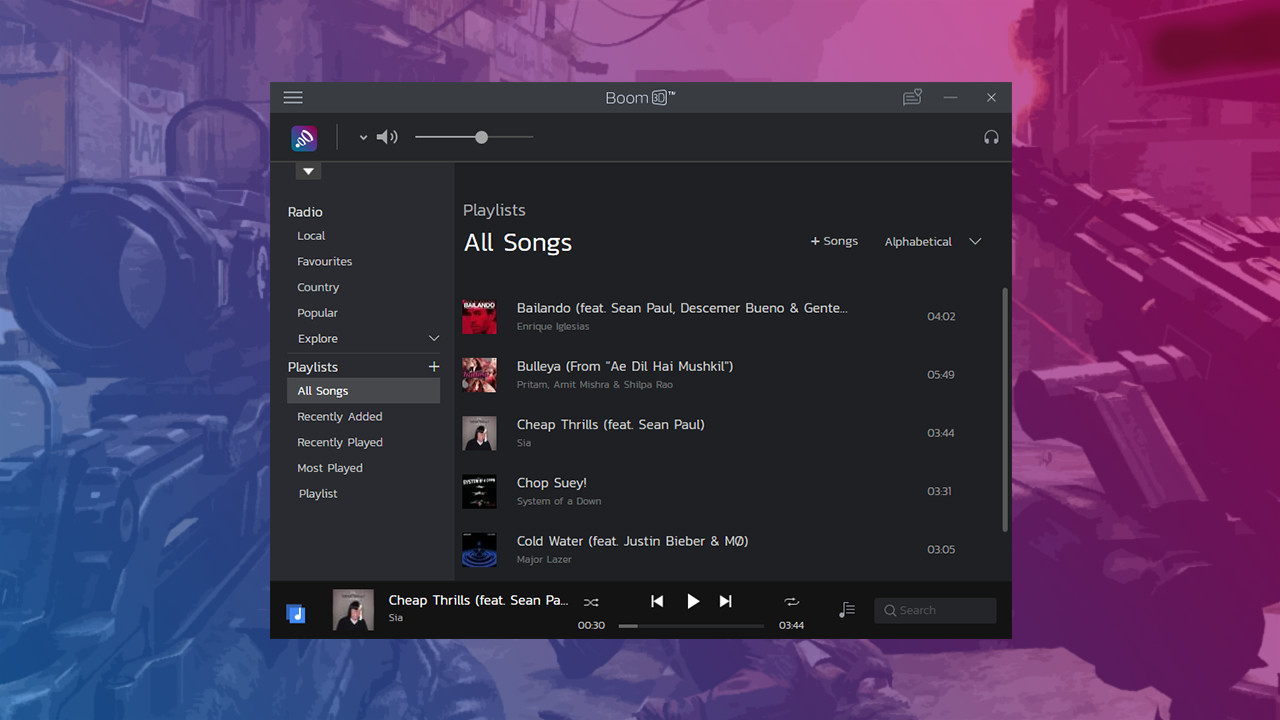The height and width of the screenshot is (720, 1280).
Task: Create a new playlist with the plus icon
Action: [434, 366]
